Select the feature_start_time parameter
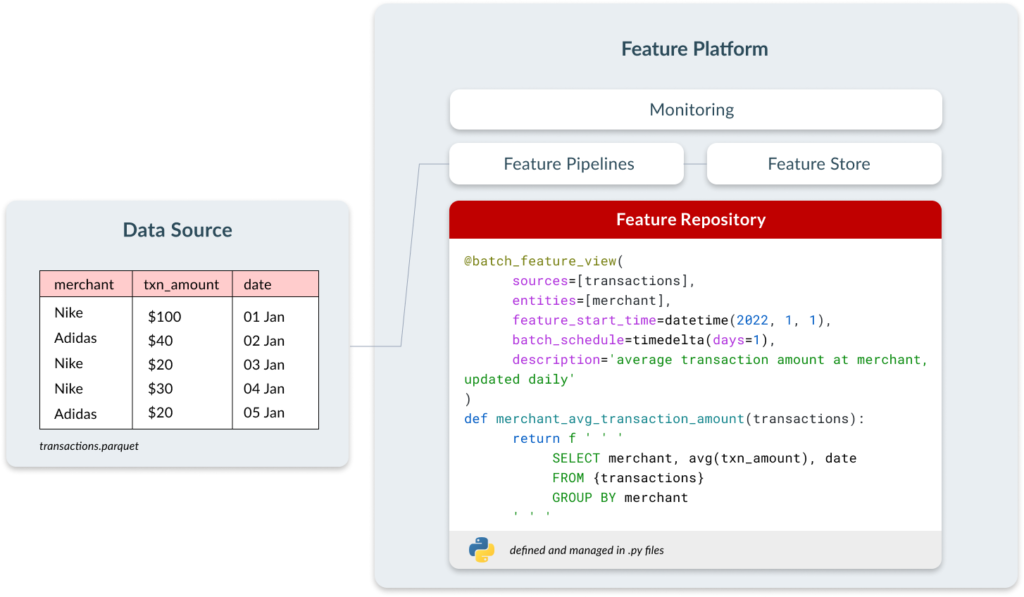The width and height of the screenshot is (1024, 597). (584, 320)
